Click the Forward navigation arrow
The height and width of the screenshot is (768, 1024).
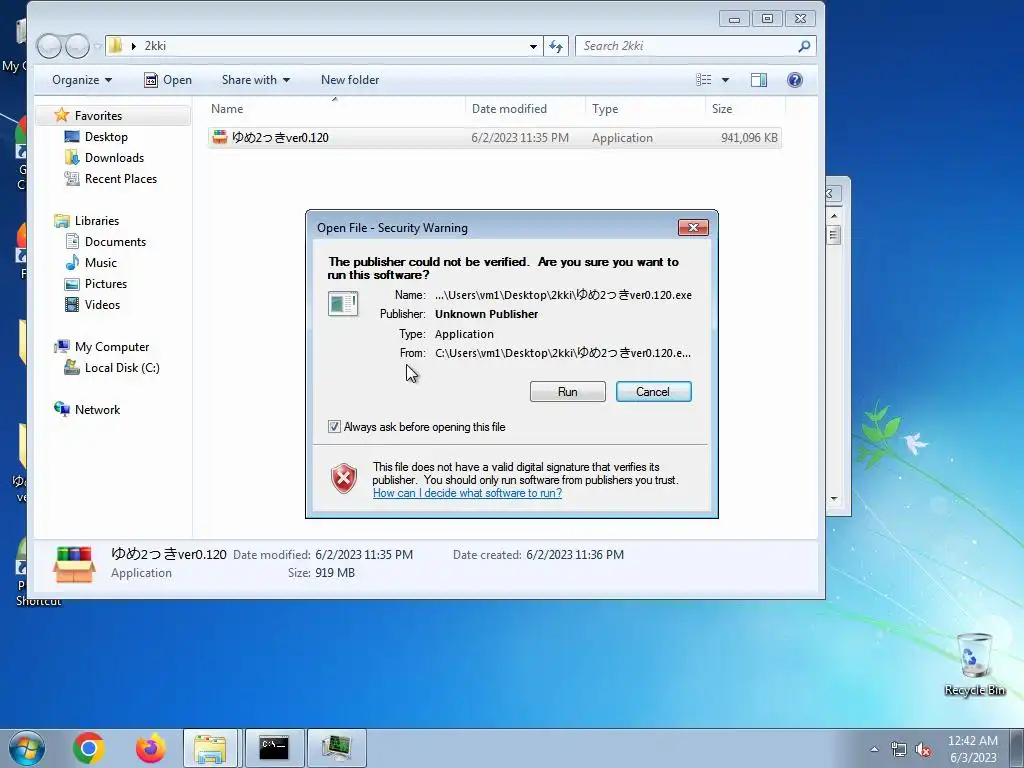pyautogui.click(x=77, y=46)
